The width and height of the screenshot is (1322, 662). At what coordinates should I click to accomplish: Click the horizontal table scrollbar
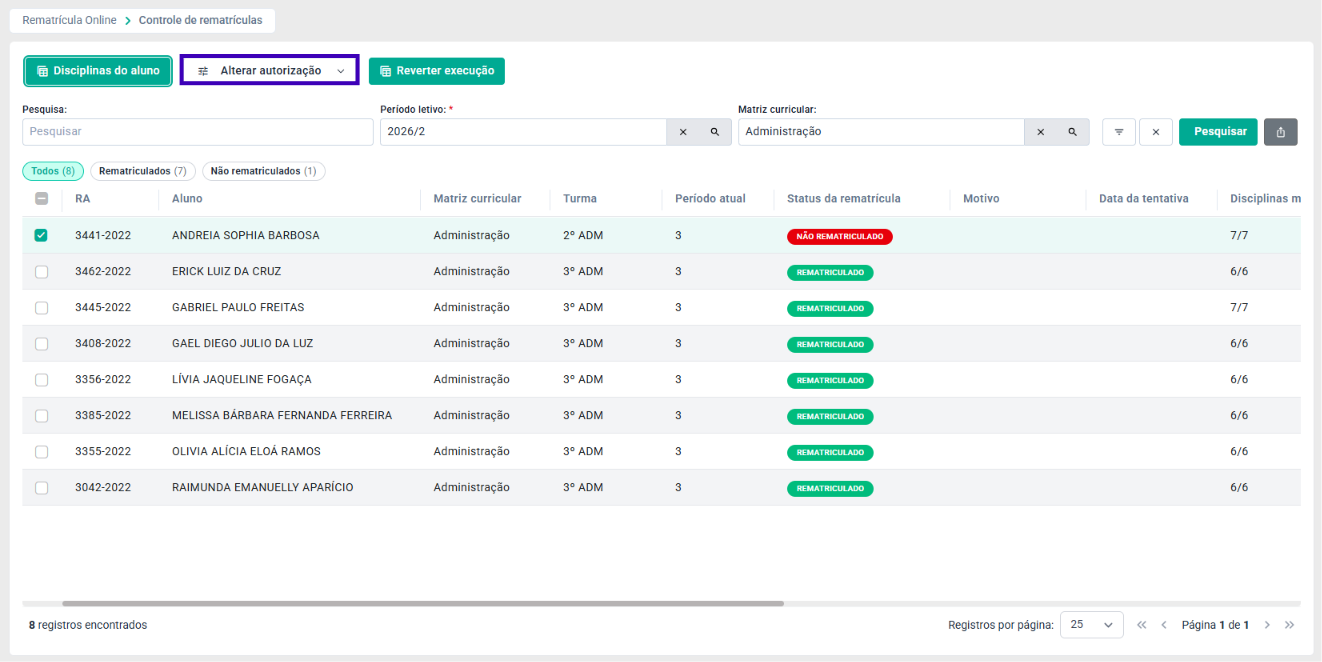(423, 604)
